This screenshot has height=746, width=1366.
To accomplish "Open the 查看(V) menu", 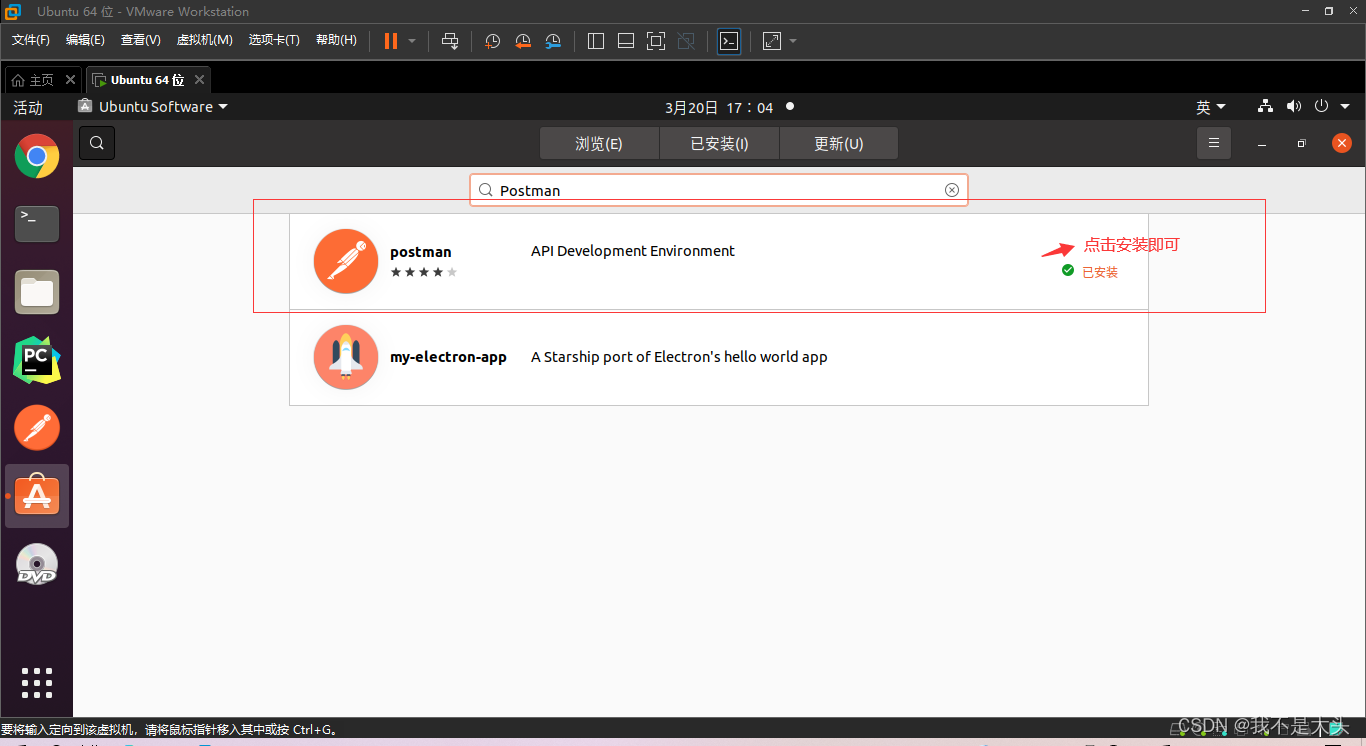I will coord(141,40).
